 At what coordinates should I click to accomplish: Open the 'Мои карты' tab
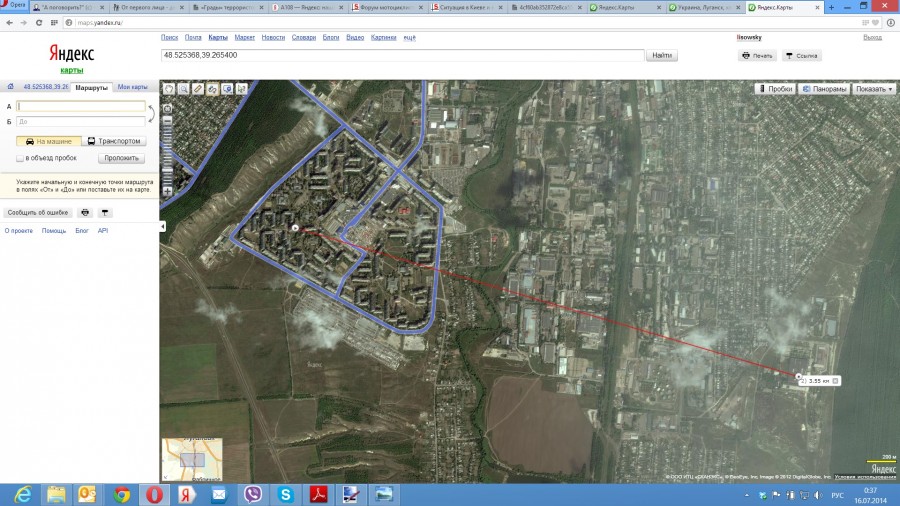coord(132,87)
